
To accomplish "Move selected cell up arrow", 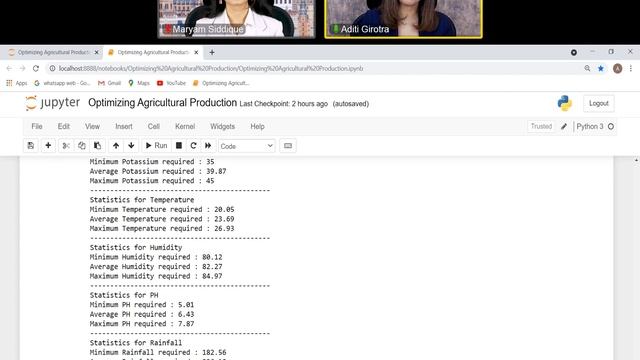I will coord(116,146).
